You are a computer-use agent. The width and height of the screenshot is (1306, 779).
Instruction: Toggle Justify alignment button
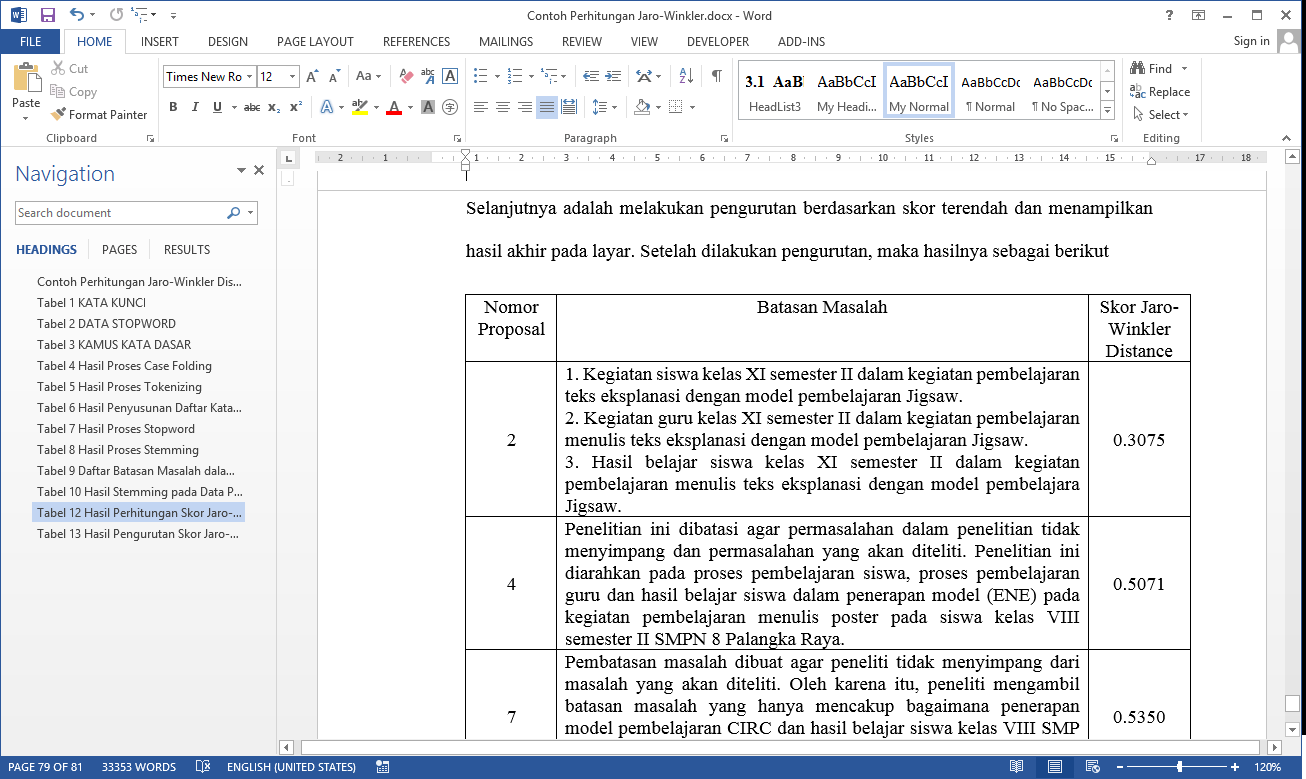tap(546, 107)
